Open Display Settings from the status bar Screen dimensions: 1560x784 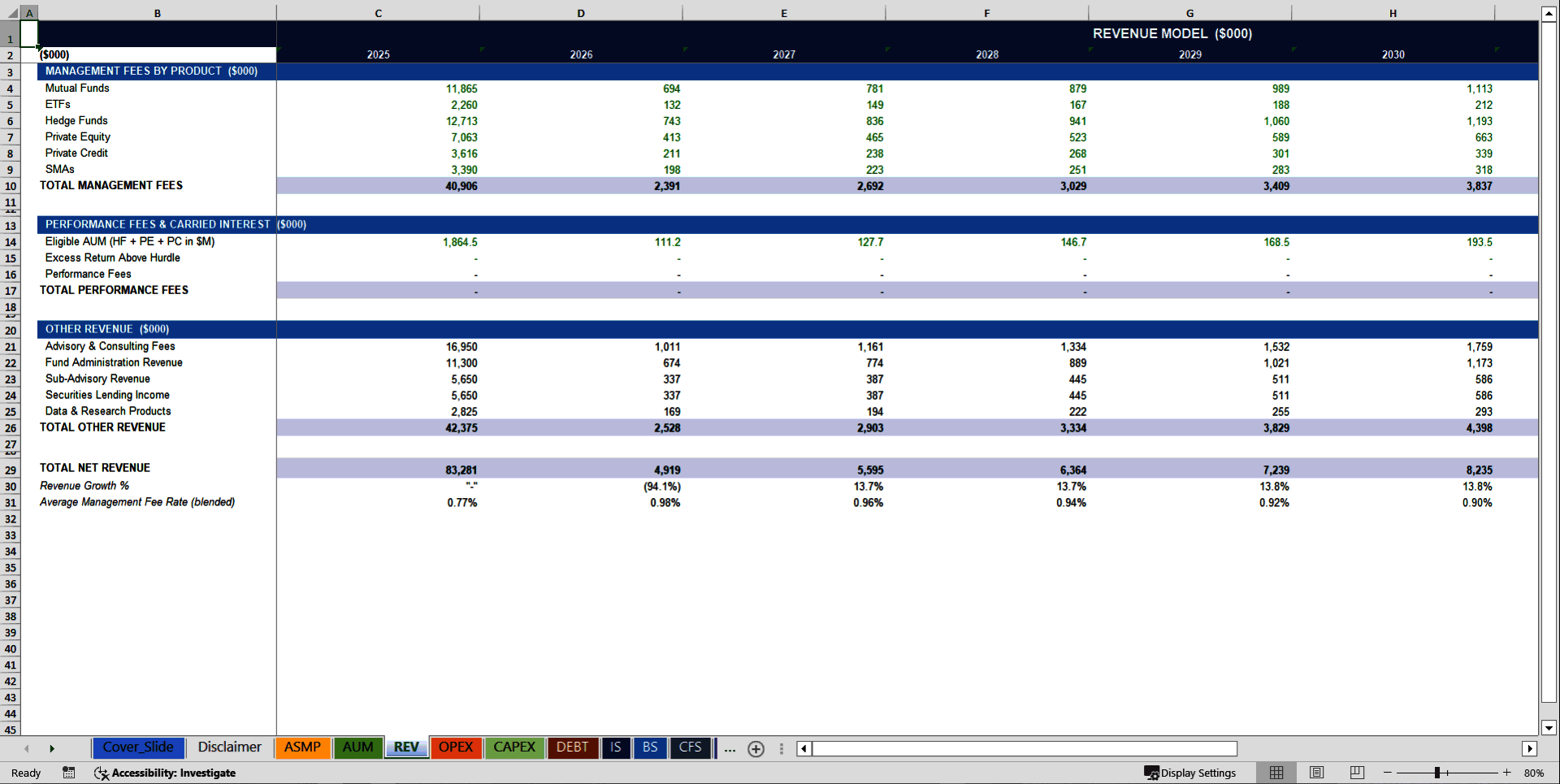click(x=1190, y=773)
